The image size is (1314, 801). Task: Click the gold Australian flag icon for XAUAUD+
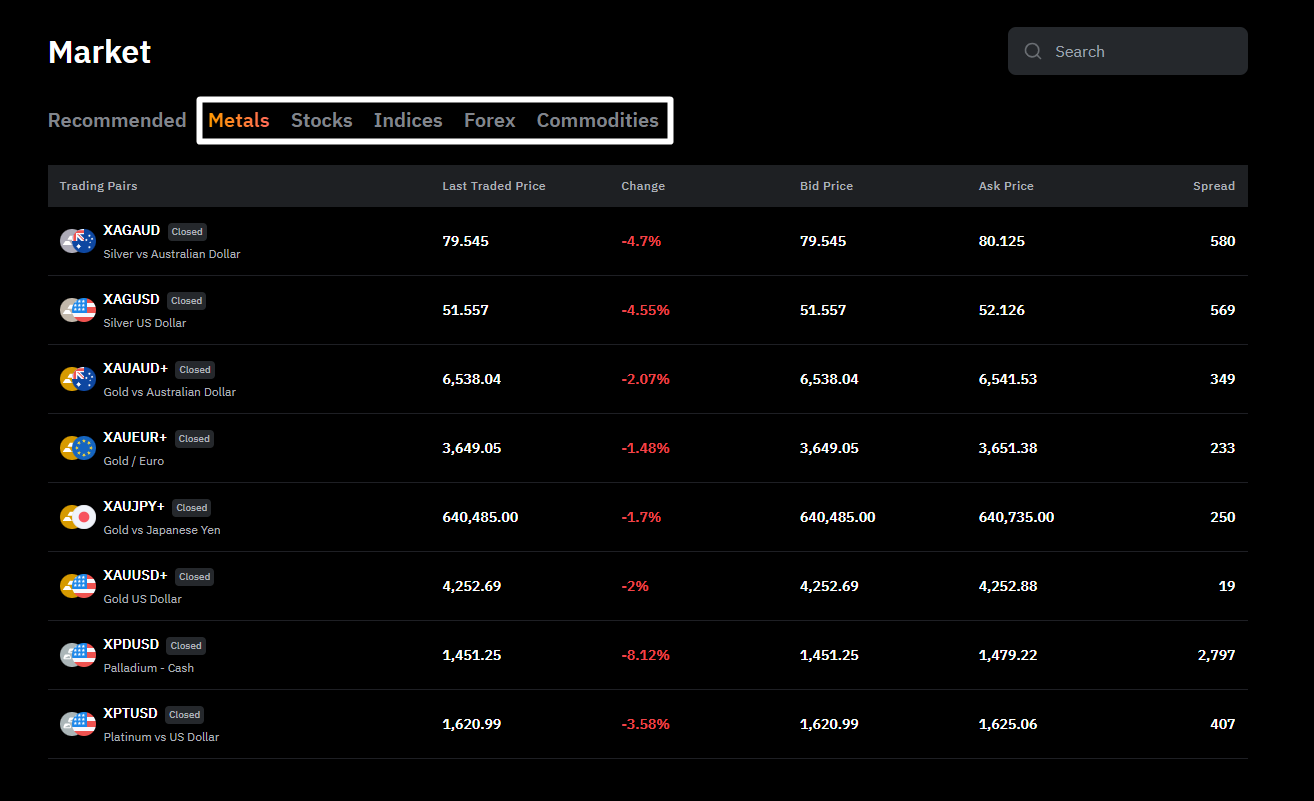point(77,379)
